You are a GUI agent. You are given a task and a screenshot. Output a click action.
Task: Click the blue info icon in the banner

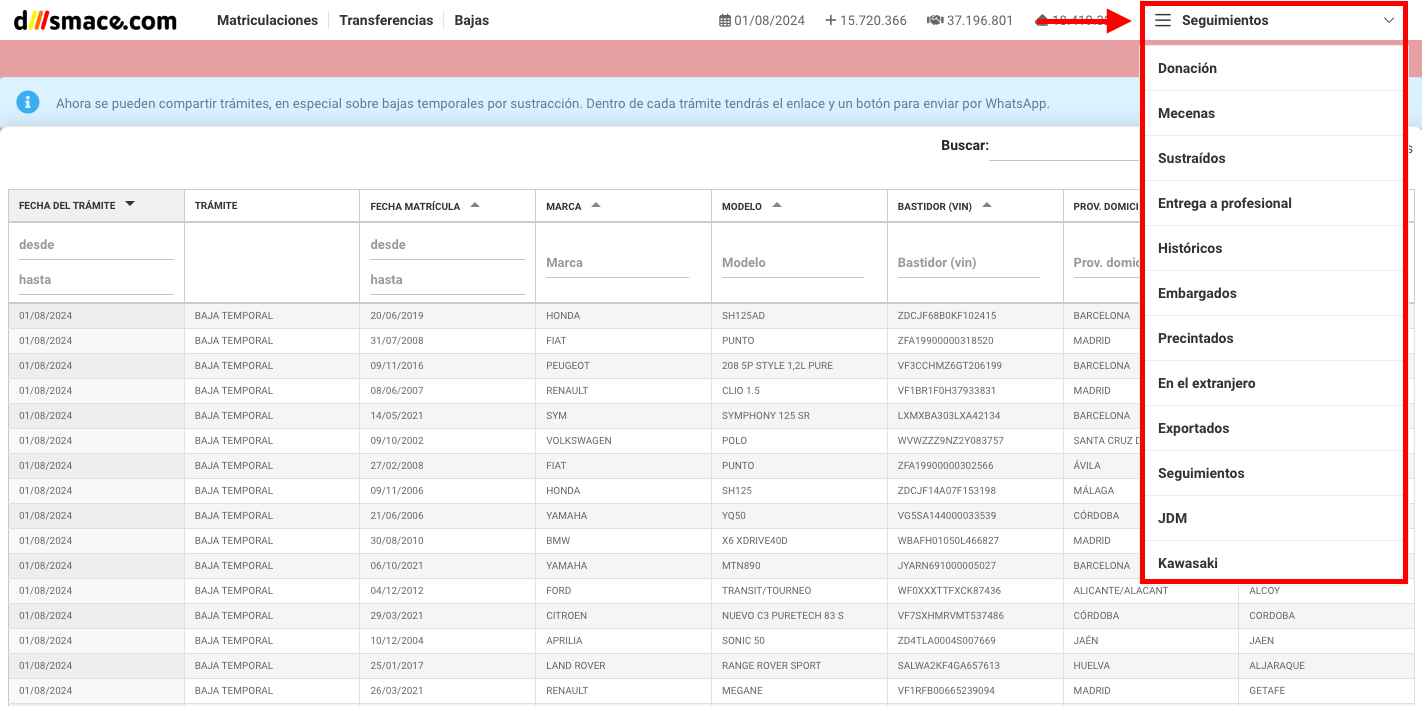[28, 102]
